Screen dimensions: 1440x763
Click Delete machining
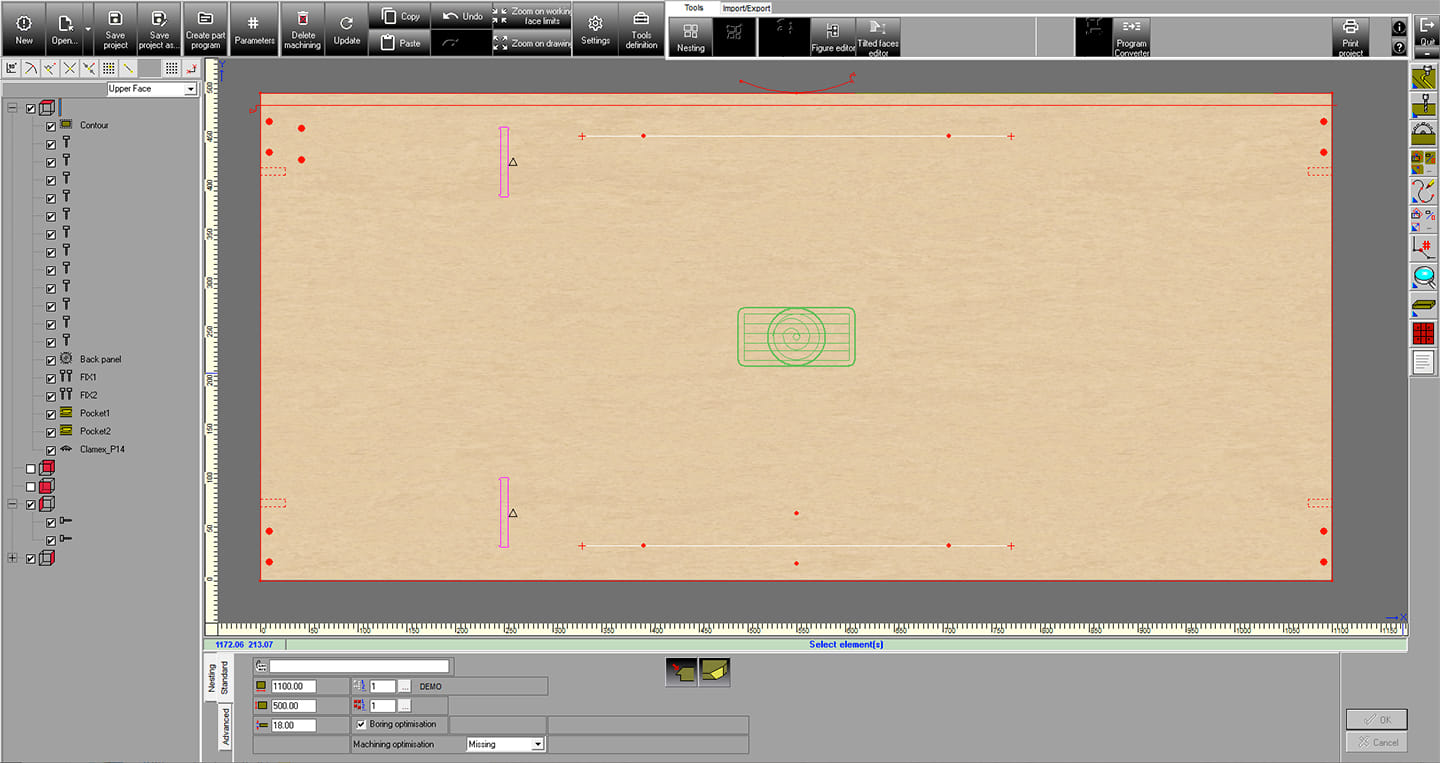(302, 29)
